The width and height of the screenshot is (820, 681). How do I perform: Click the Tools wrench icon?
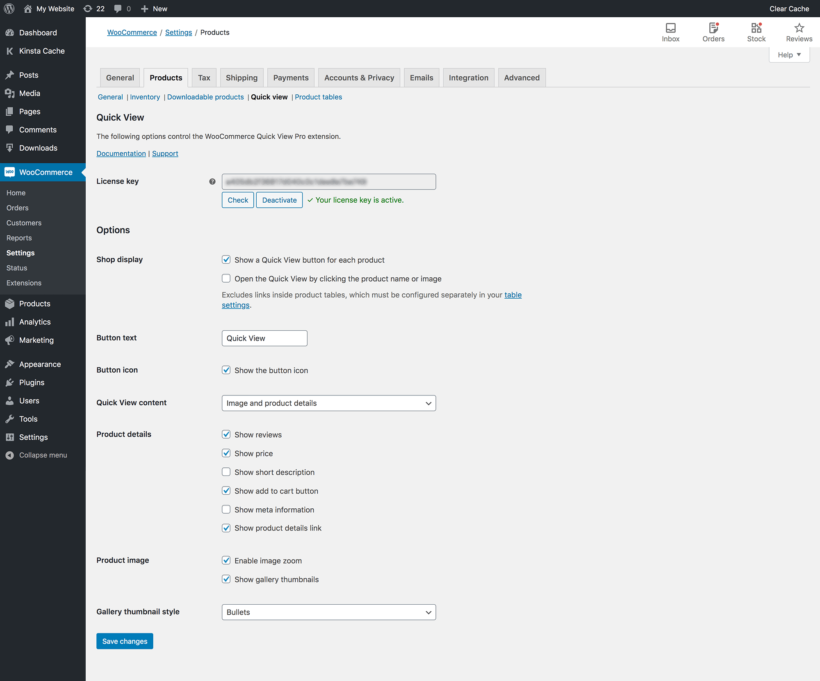[x=9, y=419]
